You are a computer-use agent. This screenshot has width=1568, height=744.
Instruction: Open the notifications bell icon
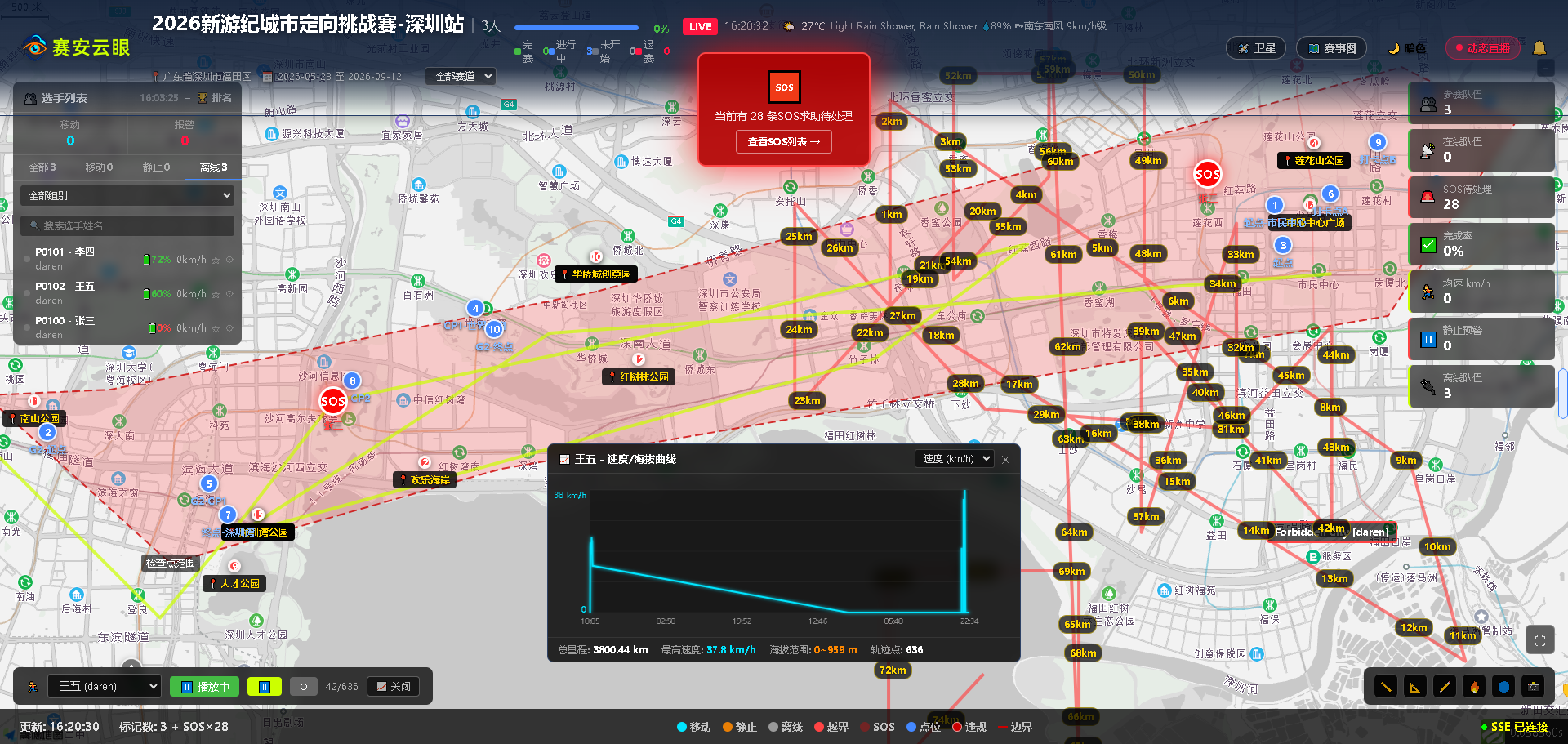click(x=1539, y=48)
